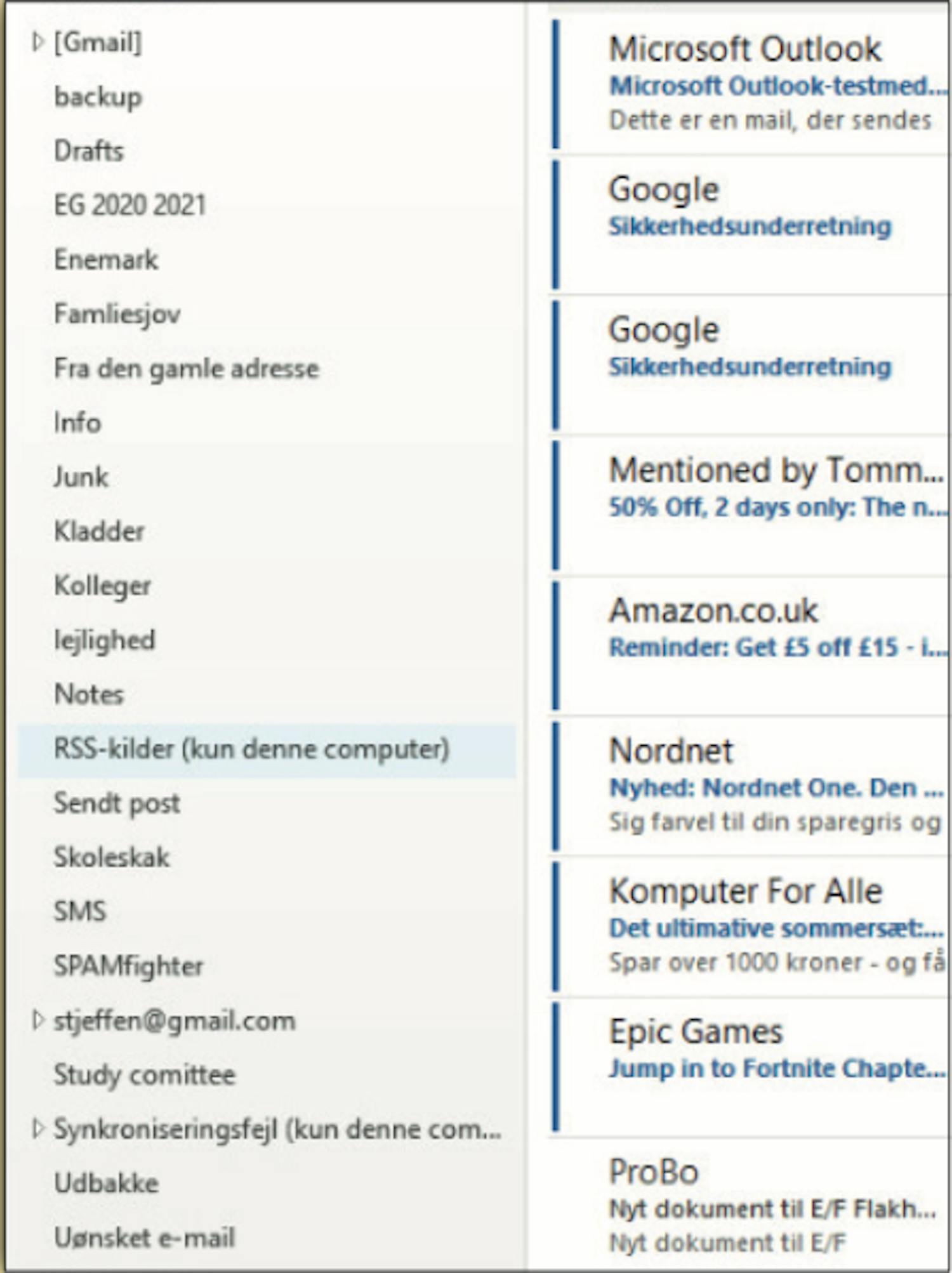Expand the Synkroniseringsfejl folder arrow
This screenshot has width=952, height=1273.
[38, 1128]
